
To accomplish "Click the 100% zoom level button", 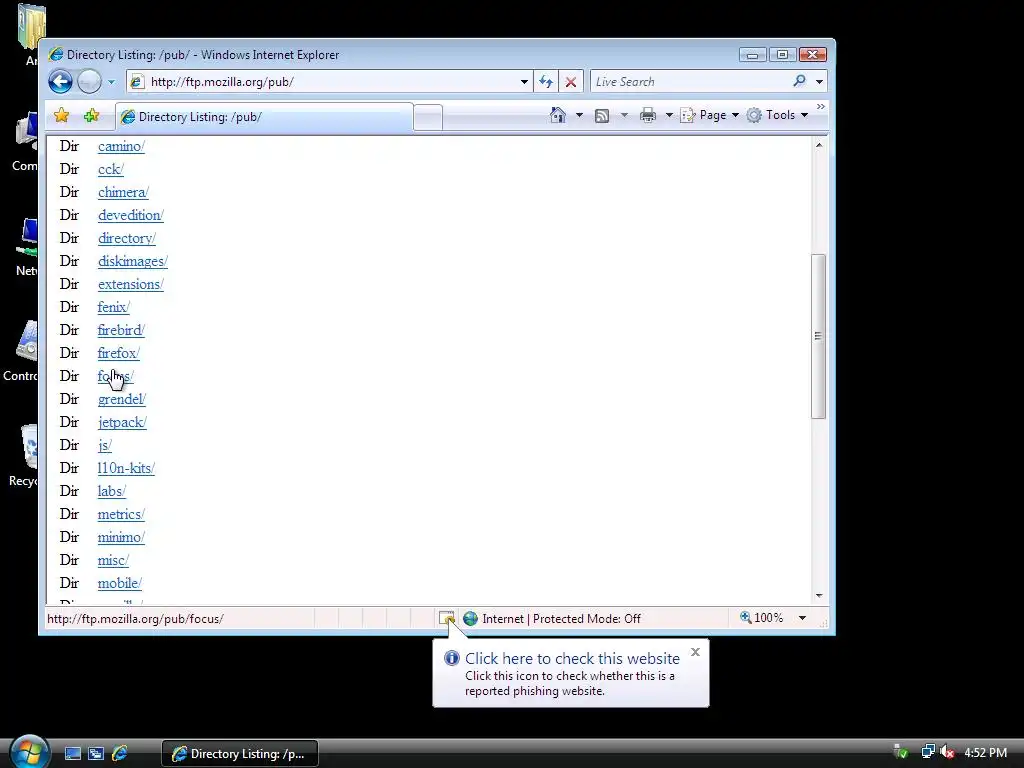I will 762,618.
